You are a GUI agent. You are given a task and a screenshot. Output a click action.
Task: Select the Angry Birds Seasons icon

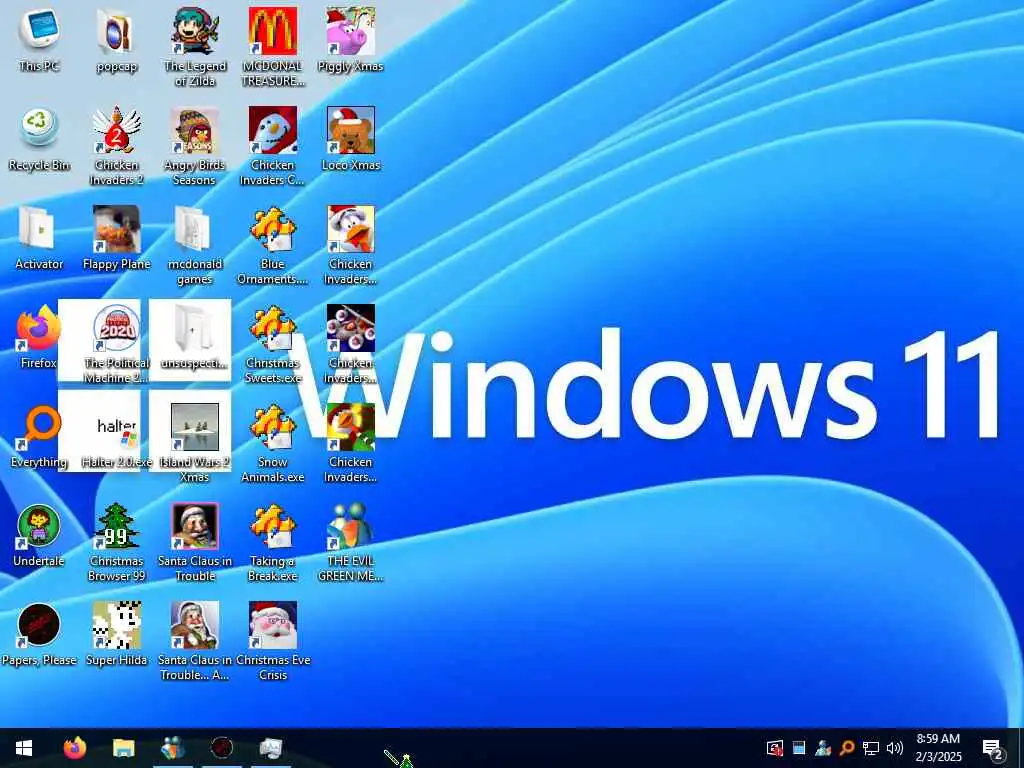tap(195, 130)
